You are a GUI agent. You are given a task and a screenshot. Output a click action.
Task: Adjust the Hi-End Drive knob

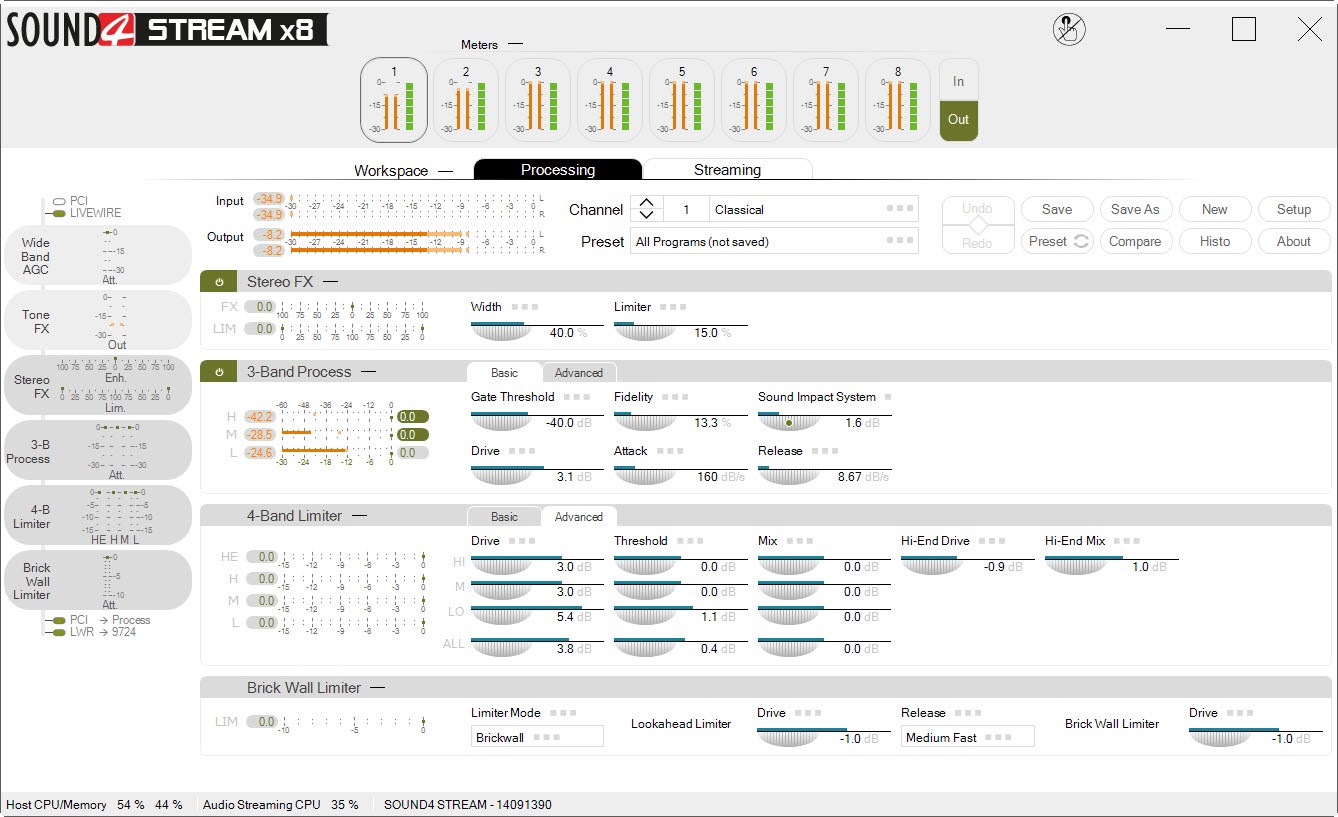pos(931,566)
